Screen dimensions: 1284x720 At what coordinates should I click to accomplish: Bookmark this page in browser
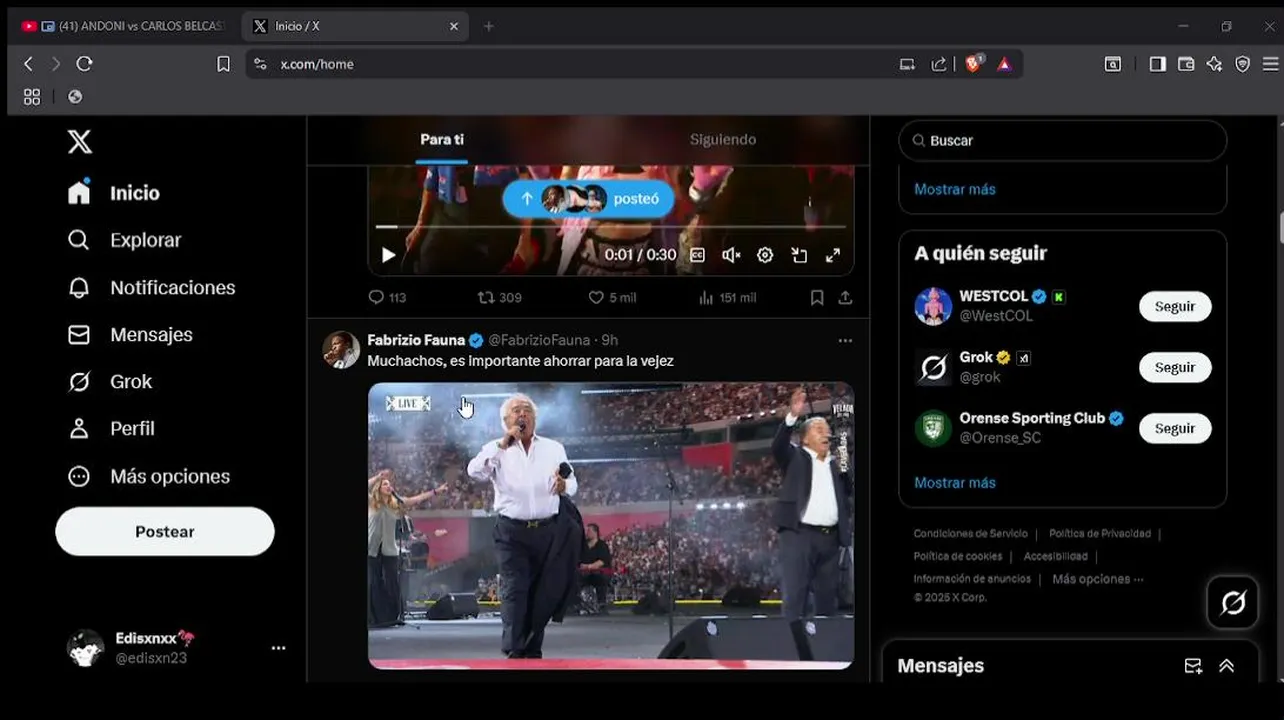click(x=223, y=64)
